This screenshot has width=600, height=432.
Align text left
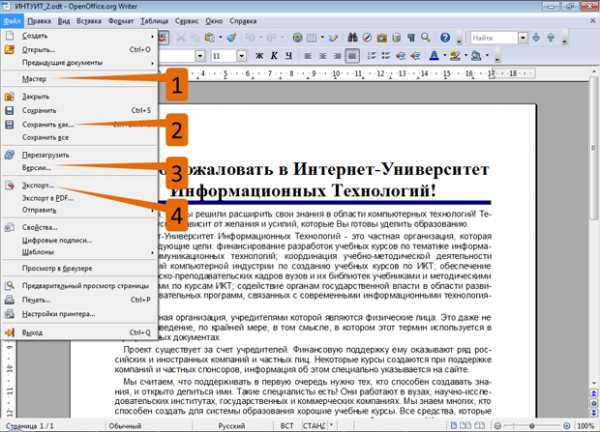click(x=308, y=56)
